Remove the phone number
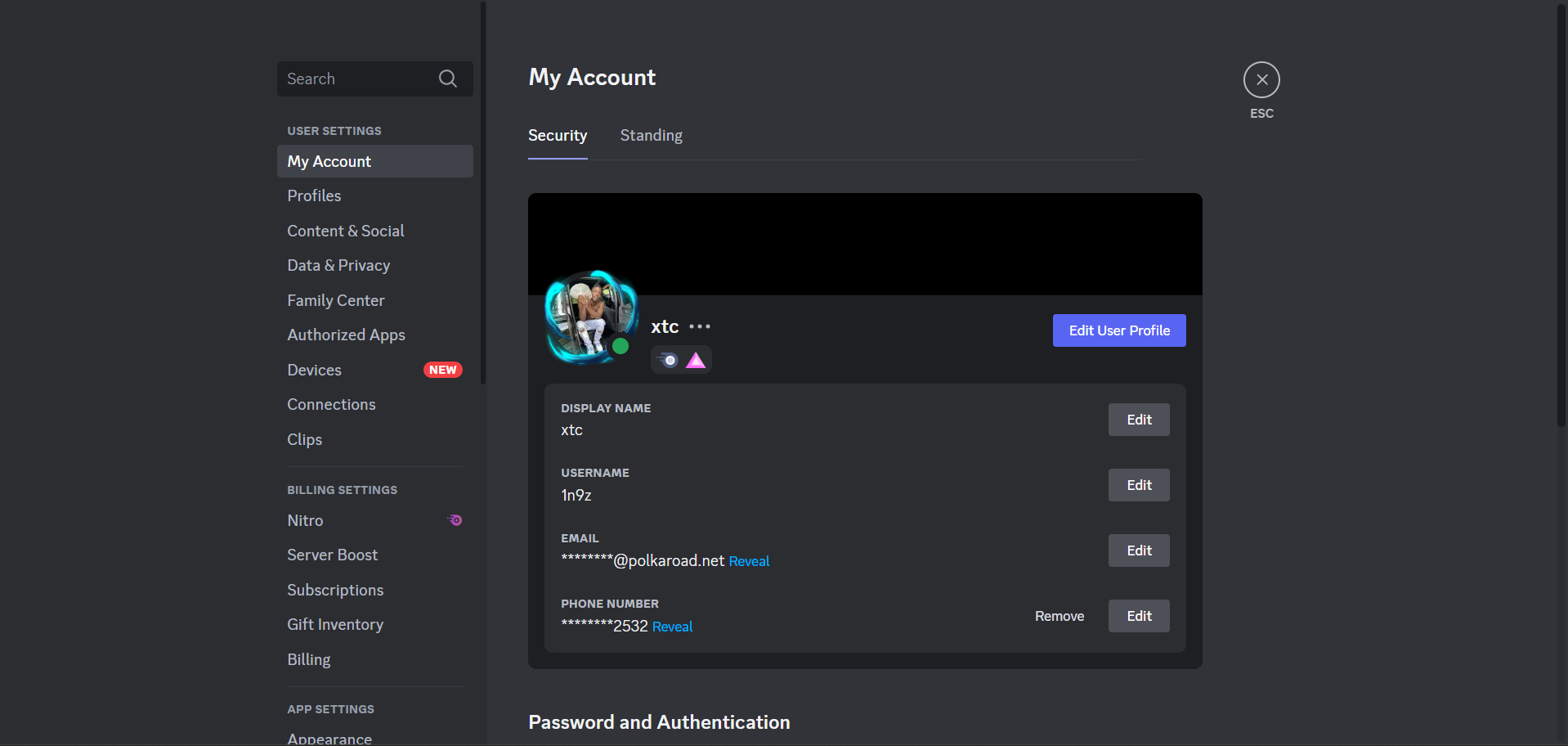Screen dimensions: 1568x746 coord(1059,616)
